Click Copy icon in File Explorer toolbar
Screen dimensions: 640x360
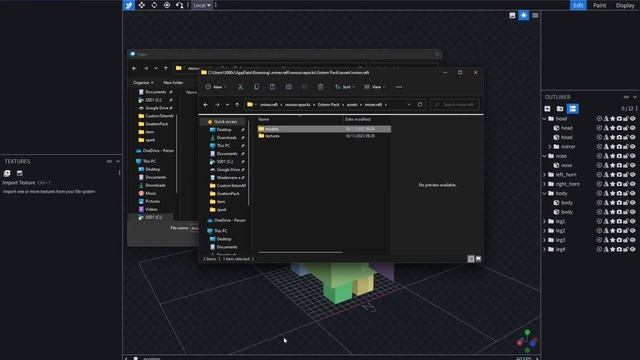pos(256,87)
